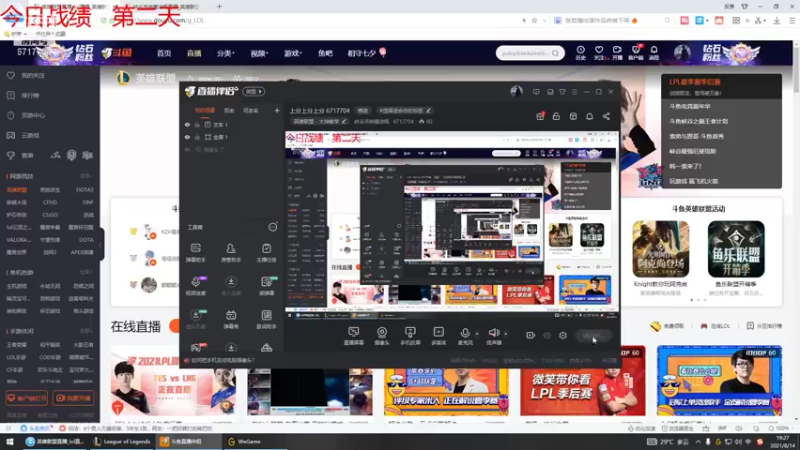Open 斗鱼电竞嘉年华 link in right panel

(x=690, y=106)
